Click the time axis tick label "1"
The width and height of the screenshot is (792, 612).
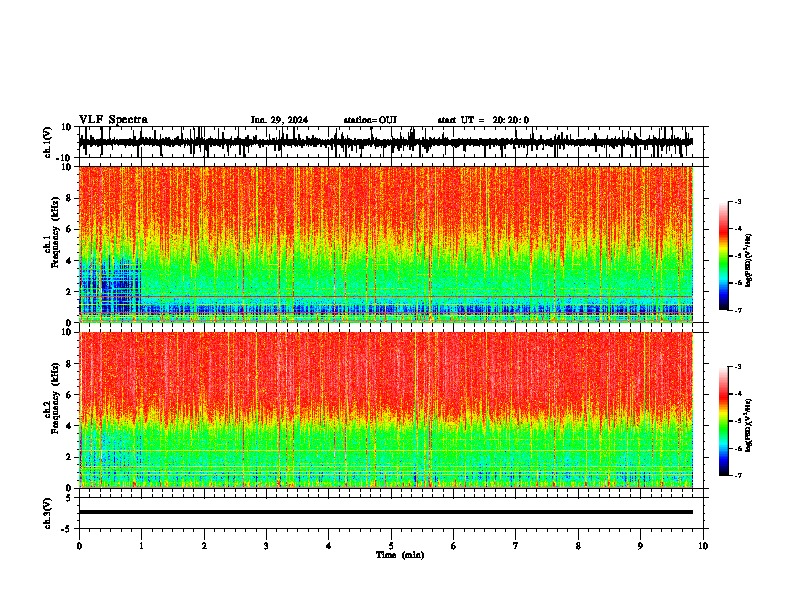click(141, 546)
